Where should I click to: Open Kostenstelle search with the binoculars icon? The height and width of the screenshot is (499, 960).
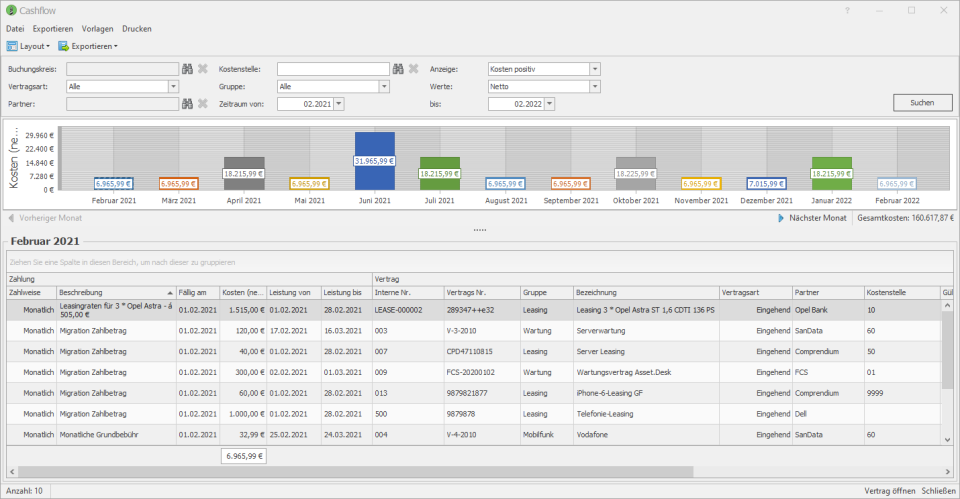(x=398, y=69)
